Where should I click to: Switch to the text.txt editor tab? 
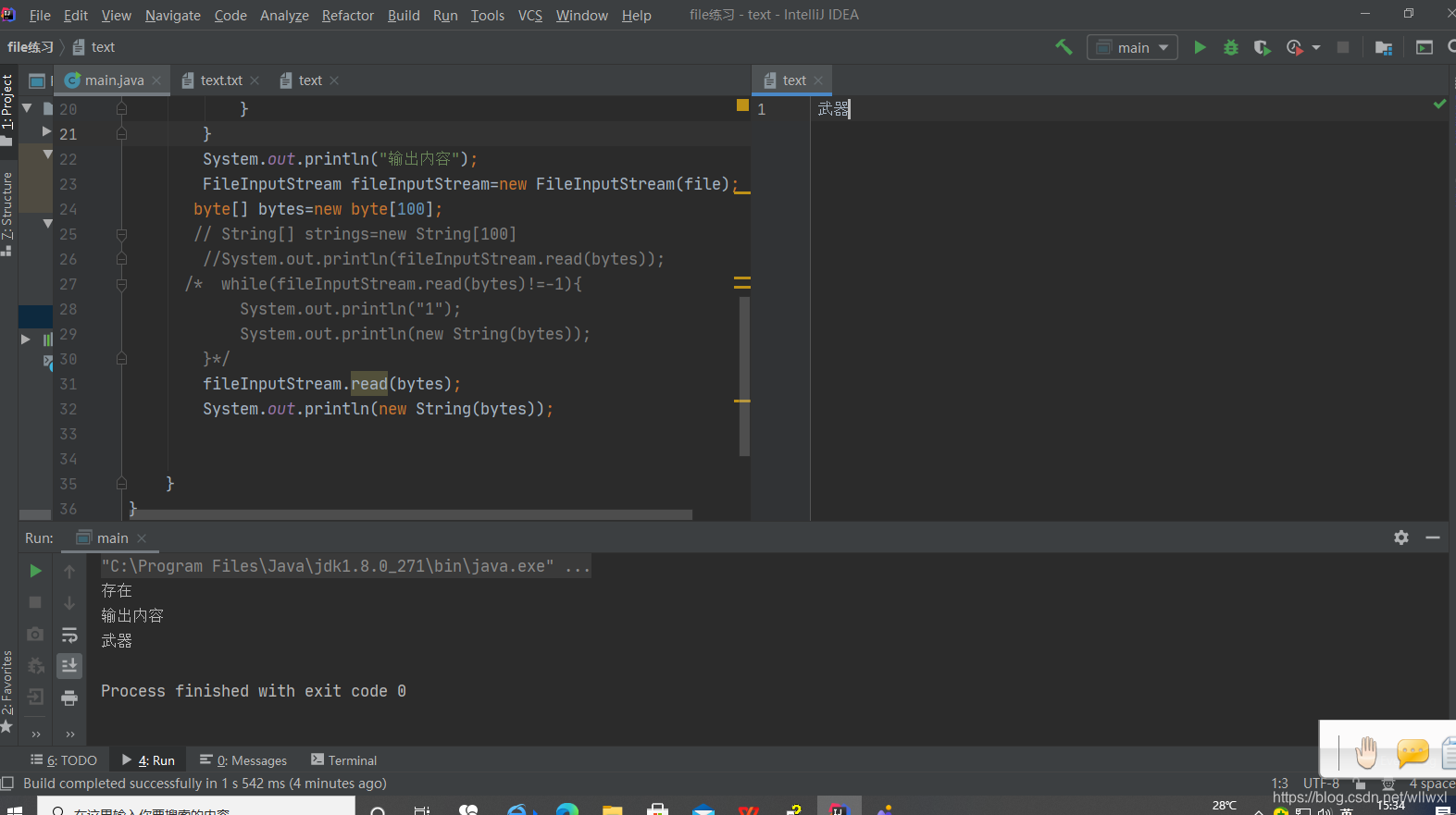(221, 80)
